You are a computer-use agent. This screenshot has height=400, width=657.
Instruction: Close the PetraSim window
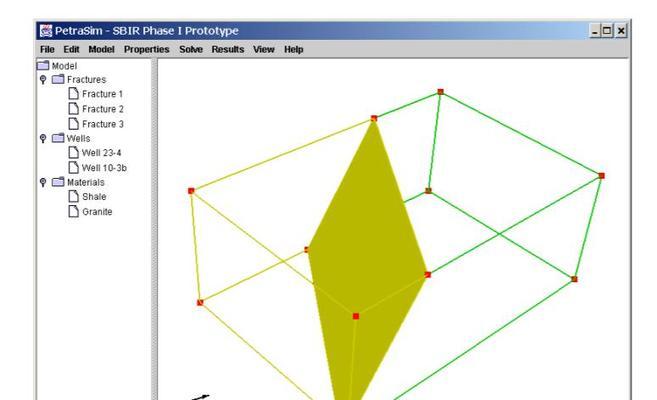621,31
